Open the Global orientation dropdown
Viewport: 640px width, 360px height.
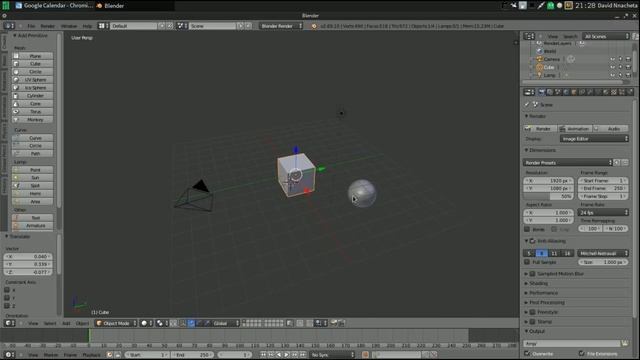point(225,323)
